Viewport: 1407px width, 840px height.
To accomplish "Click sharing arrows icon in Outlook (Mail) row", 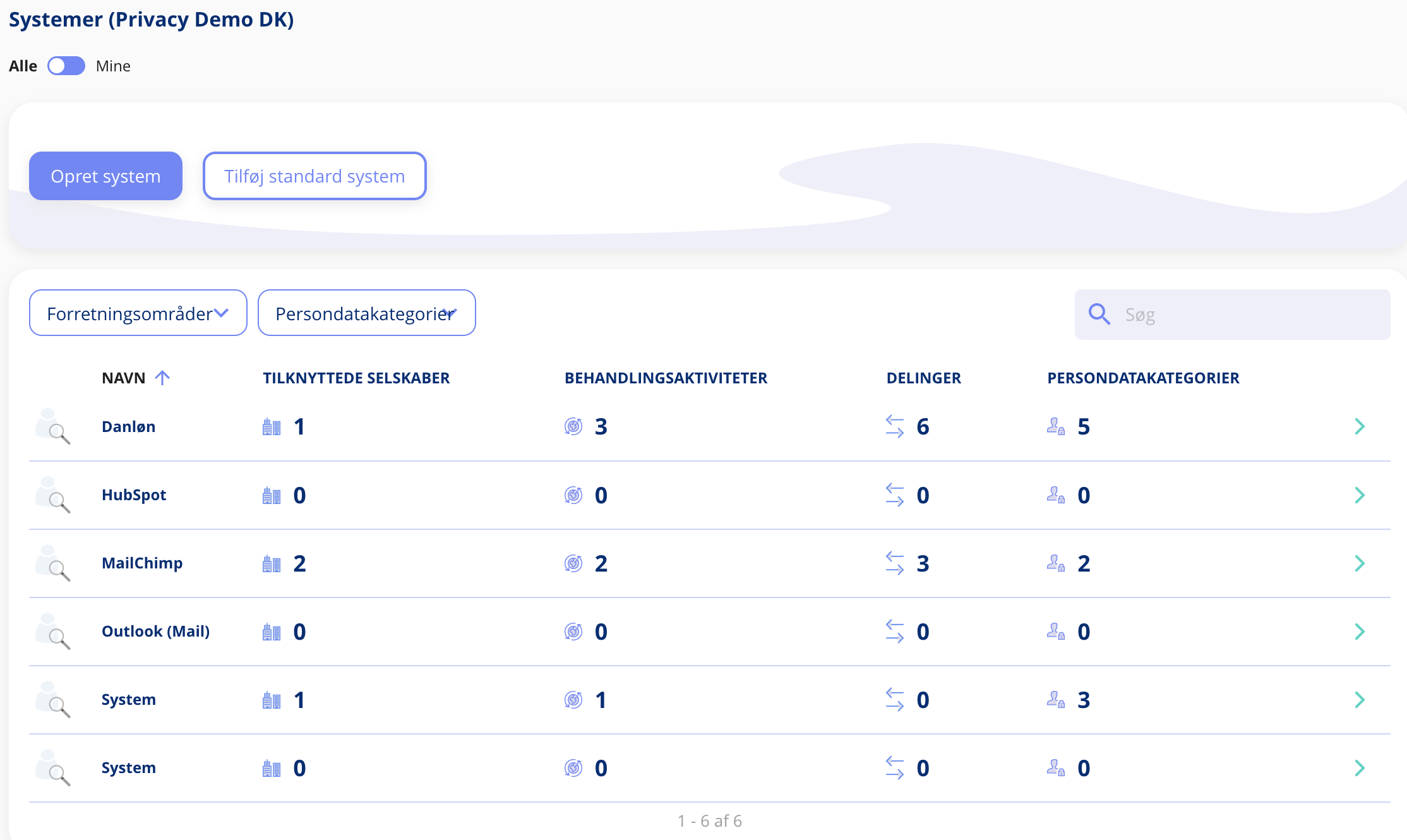I will 895,631.
